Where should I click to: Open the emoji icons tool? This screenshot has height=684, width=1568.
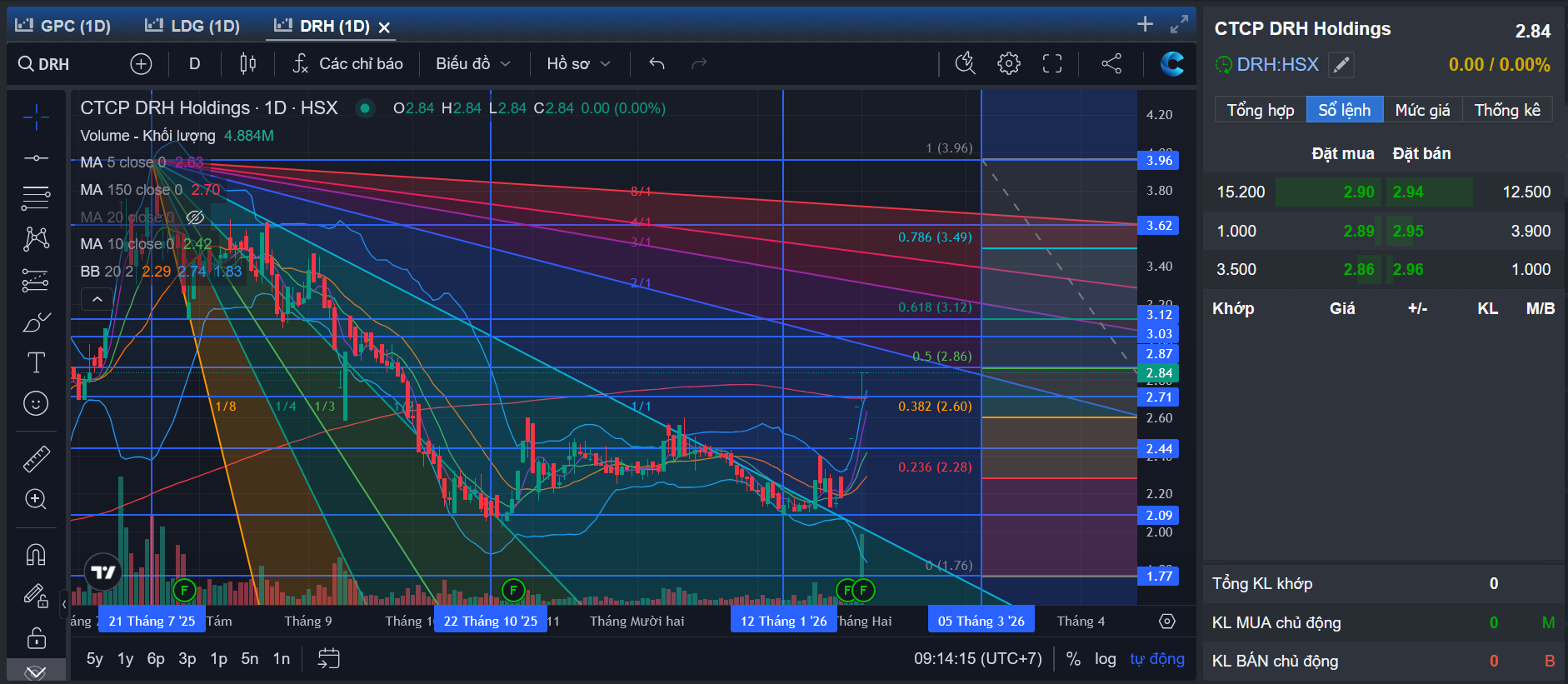click(x=35, y=403)
